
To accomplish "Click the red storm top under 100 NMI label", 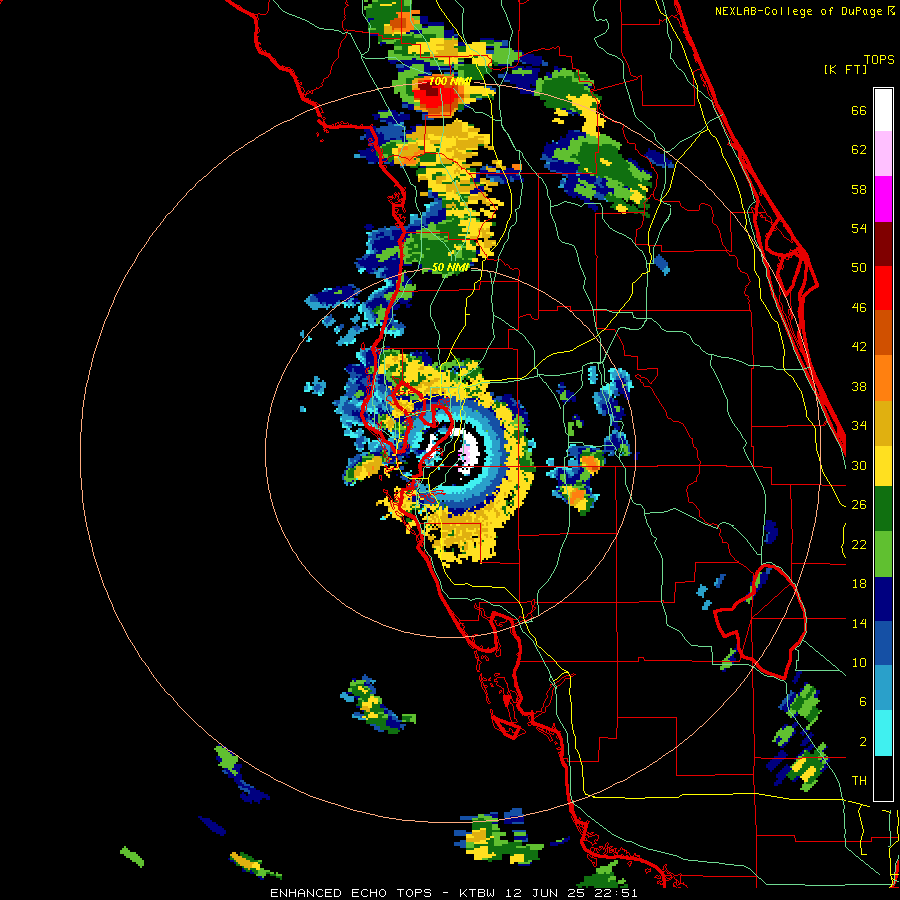I will click(435, 96).
